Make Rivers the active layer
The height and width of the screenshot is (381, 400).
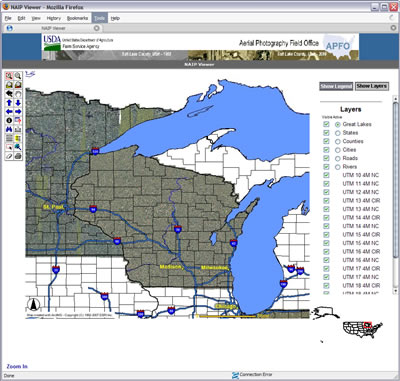(338, 167)
